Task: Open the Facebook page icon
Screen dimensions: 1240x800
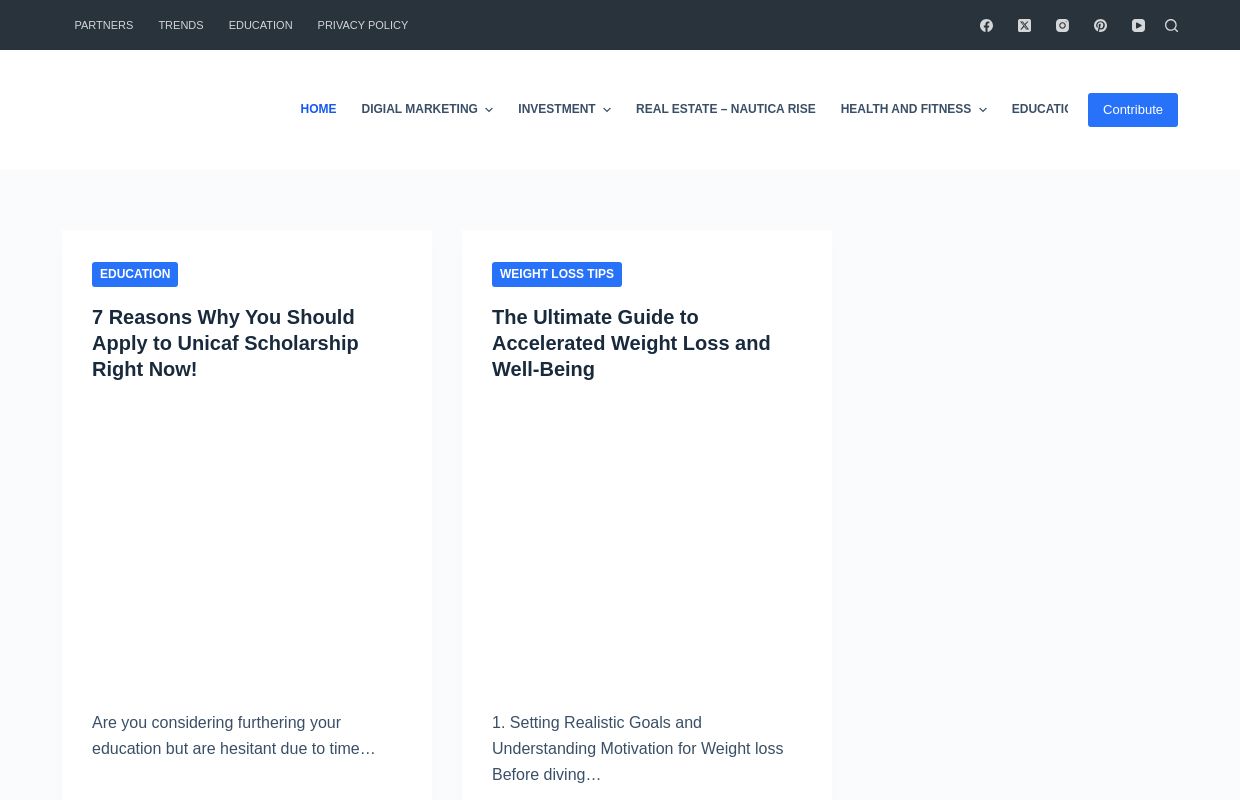Action: pyautogui.click(x=986, y=25)
